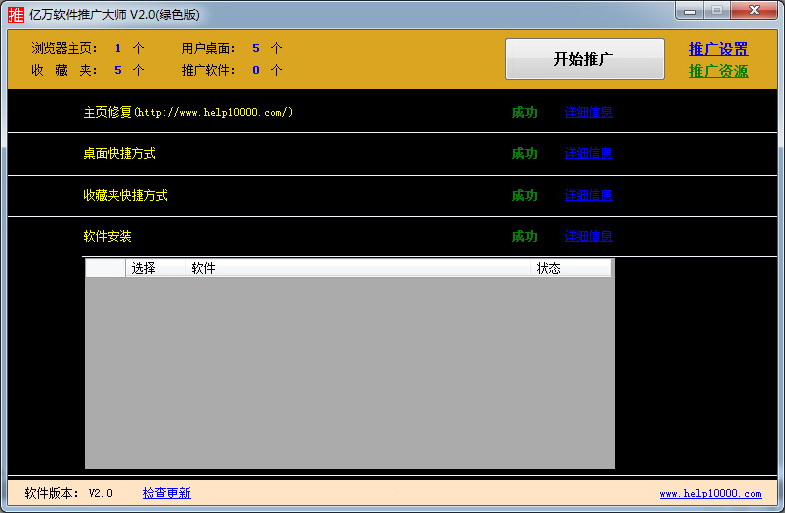Open the www.help10000.com website link
The height and width of the screenshot is (513, 785).
tap(710, 493)
